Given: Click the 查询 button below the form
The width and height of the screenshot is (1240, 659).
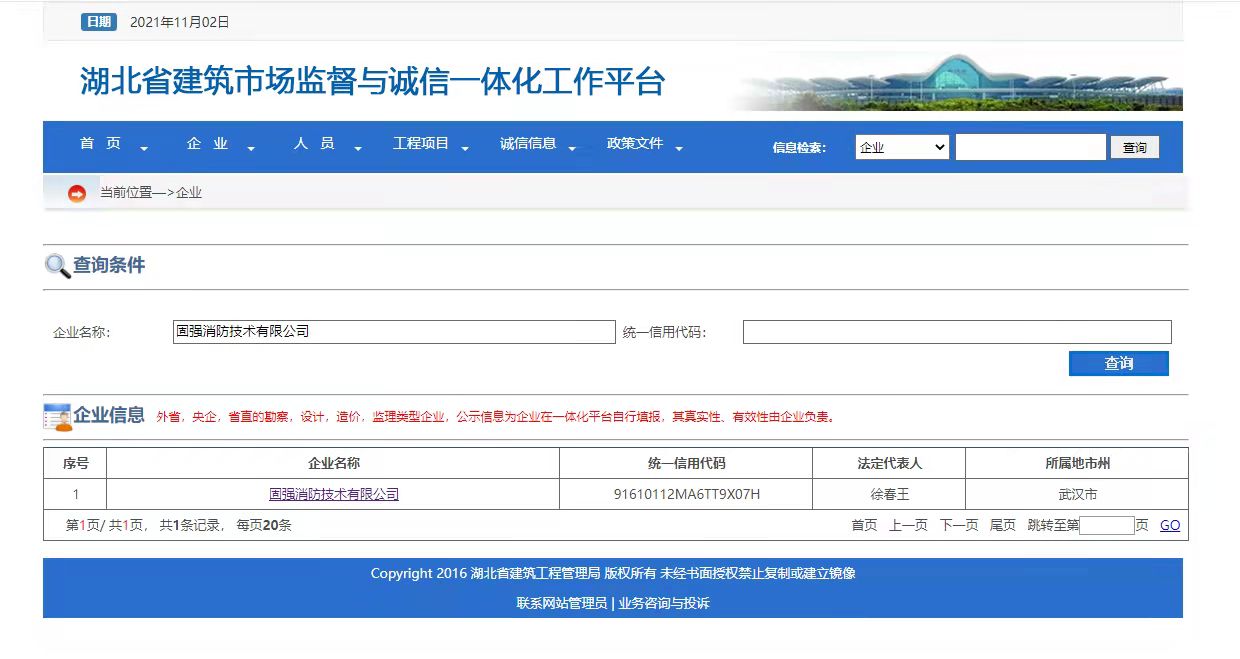Looking at the screenshot, I should 1118,363.
